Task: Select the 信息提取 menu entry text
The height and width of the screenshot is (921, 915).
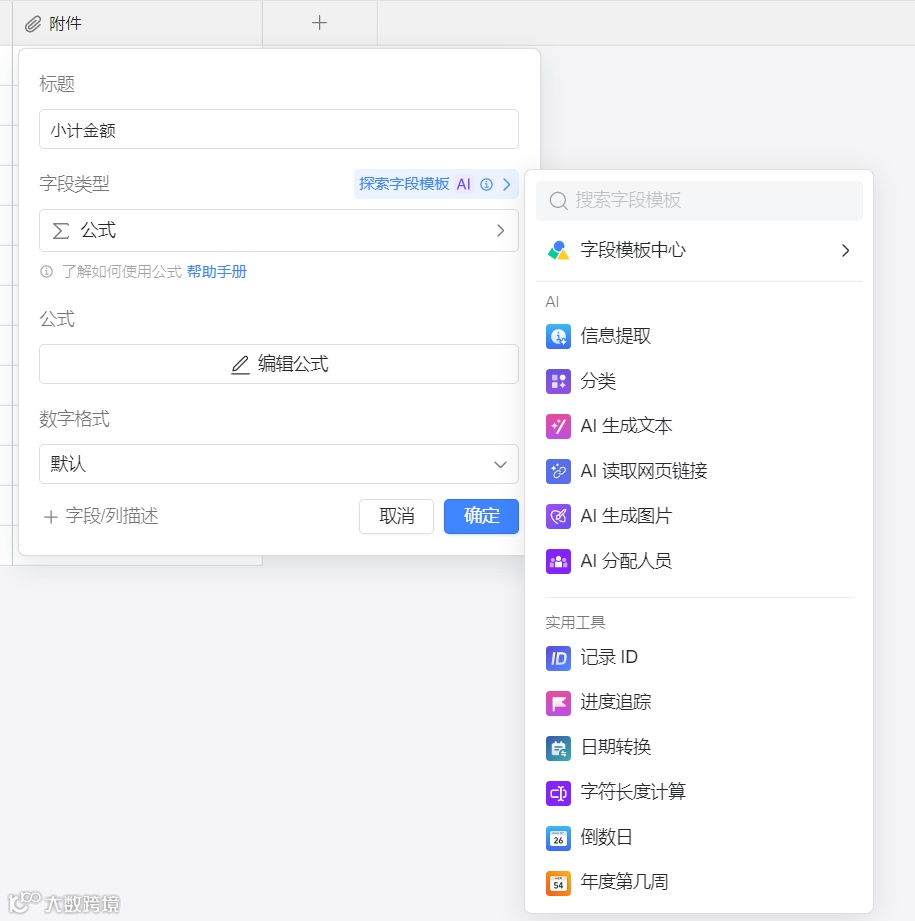Action: pyautogui.click(x=615, y=336)
